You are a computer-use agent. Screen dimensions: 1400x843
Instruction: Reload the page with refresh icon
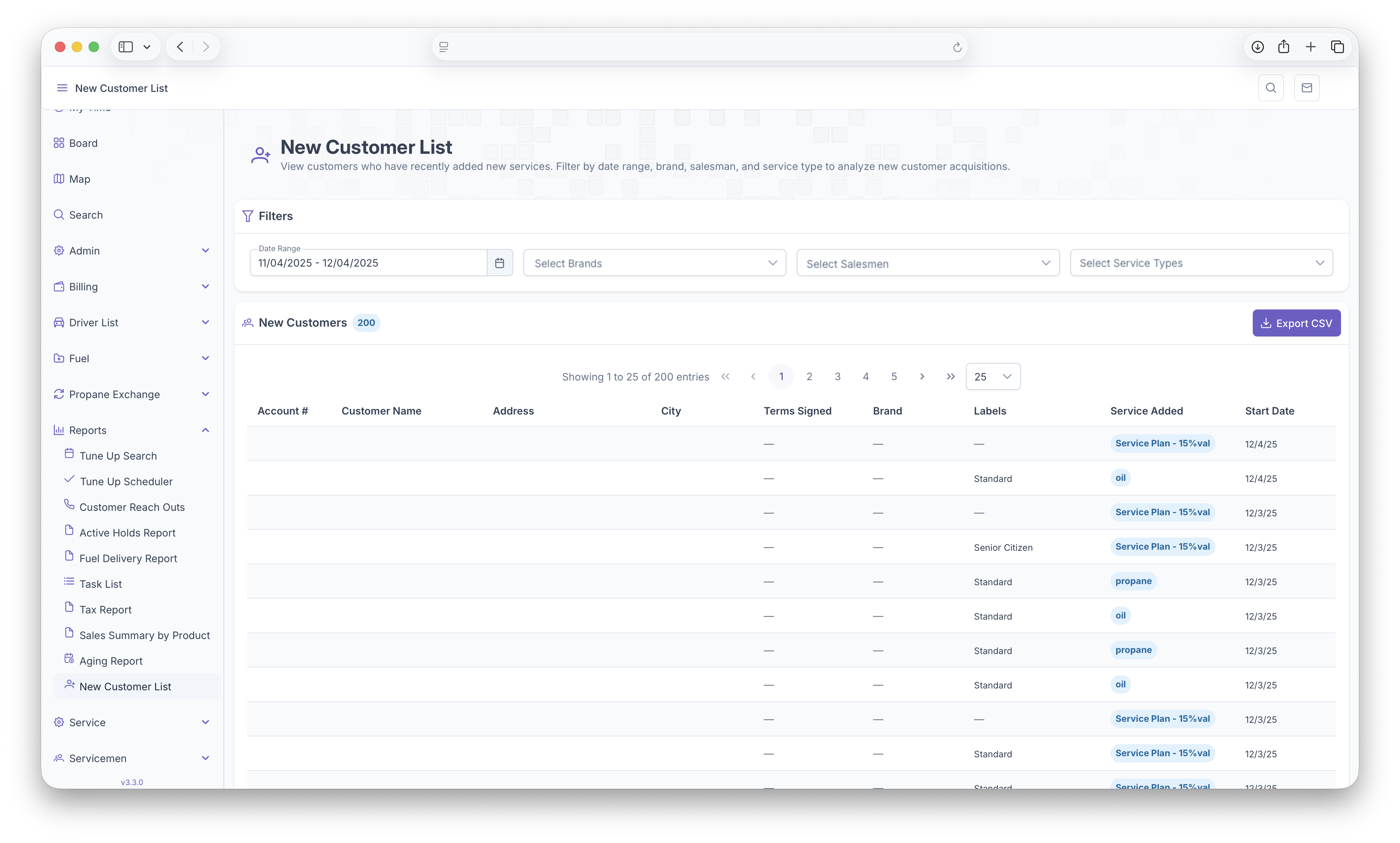tap(957, 47)
